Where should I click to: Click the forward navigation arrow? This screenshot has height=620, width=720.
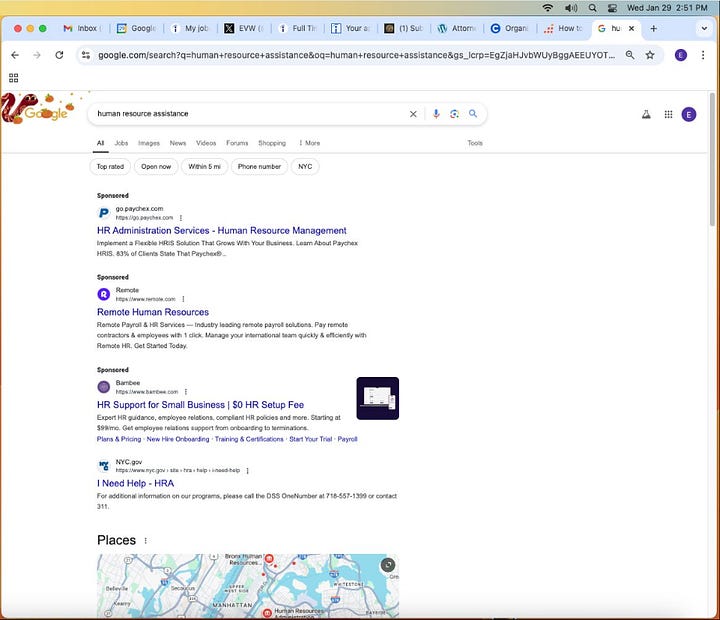pos(37,55)
